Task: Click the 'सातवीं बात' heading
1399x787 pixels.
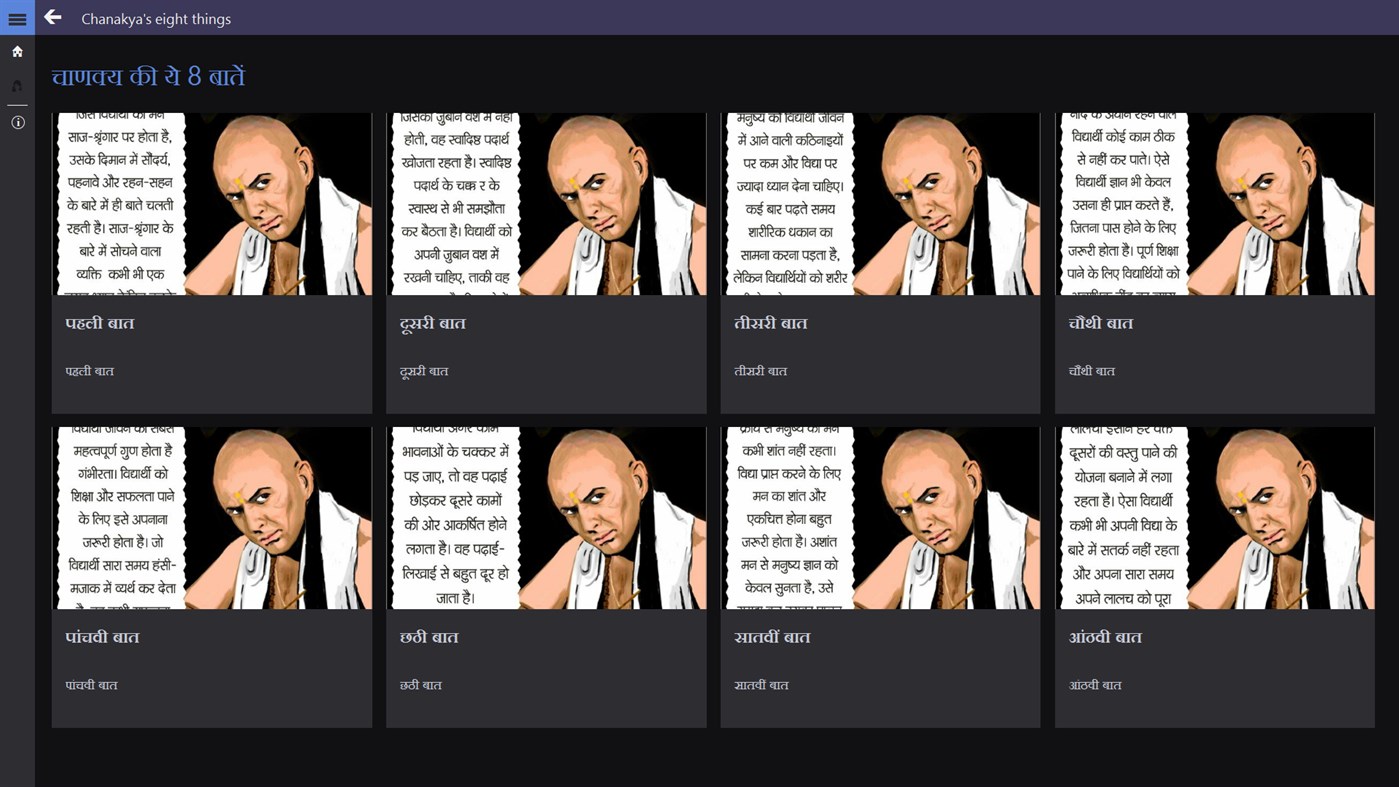Action: [x=771, y=636]
